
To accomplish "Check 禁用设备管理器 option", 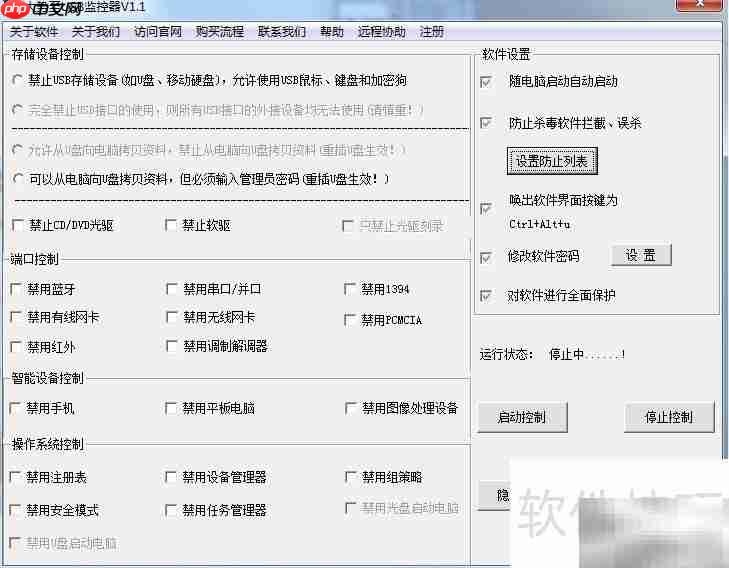I will (x=171, y=477).
